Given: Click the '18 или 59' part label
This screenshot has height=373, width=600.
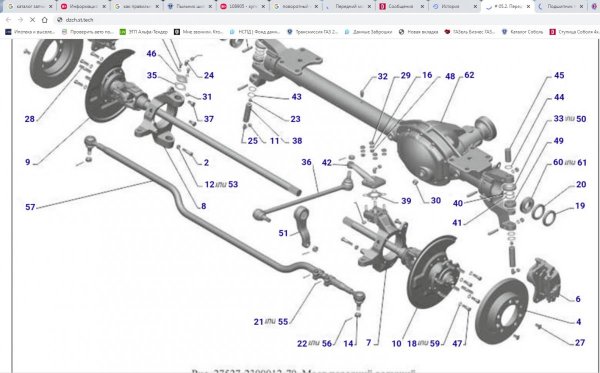Looking at the screenshot, I should (x=423, y=344).
